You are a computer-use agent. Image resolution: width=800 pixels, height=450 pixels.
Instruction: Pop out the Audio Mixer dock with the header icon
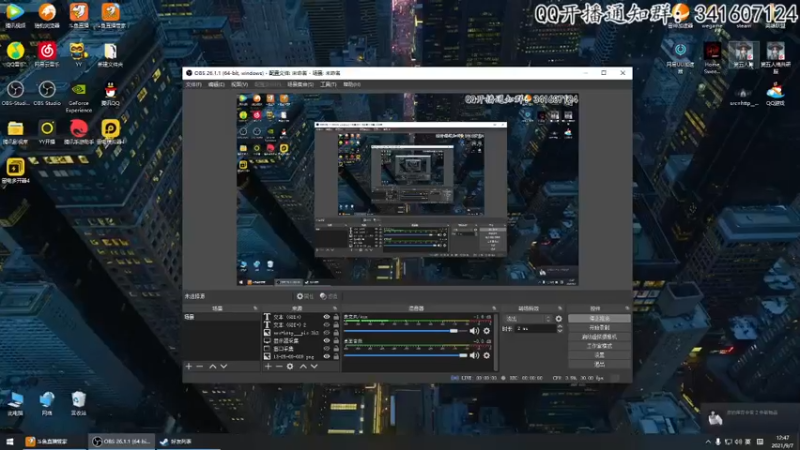click(x=494, y=308)
